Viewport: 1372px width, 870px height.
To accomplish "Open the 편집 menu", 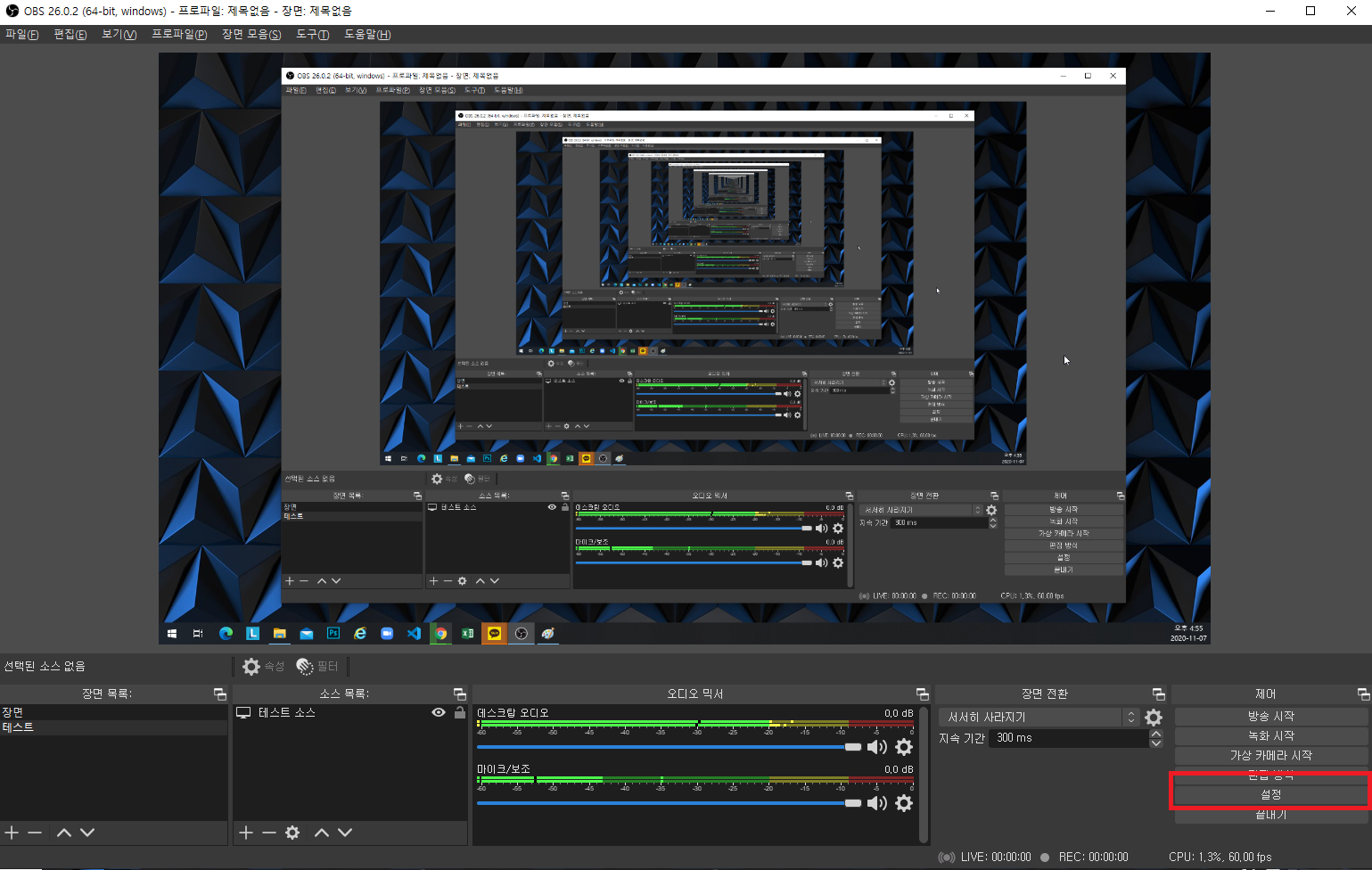I will point(70,35).
